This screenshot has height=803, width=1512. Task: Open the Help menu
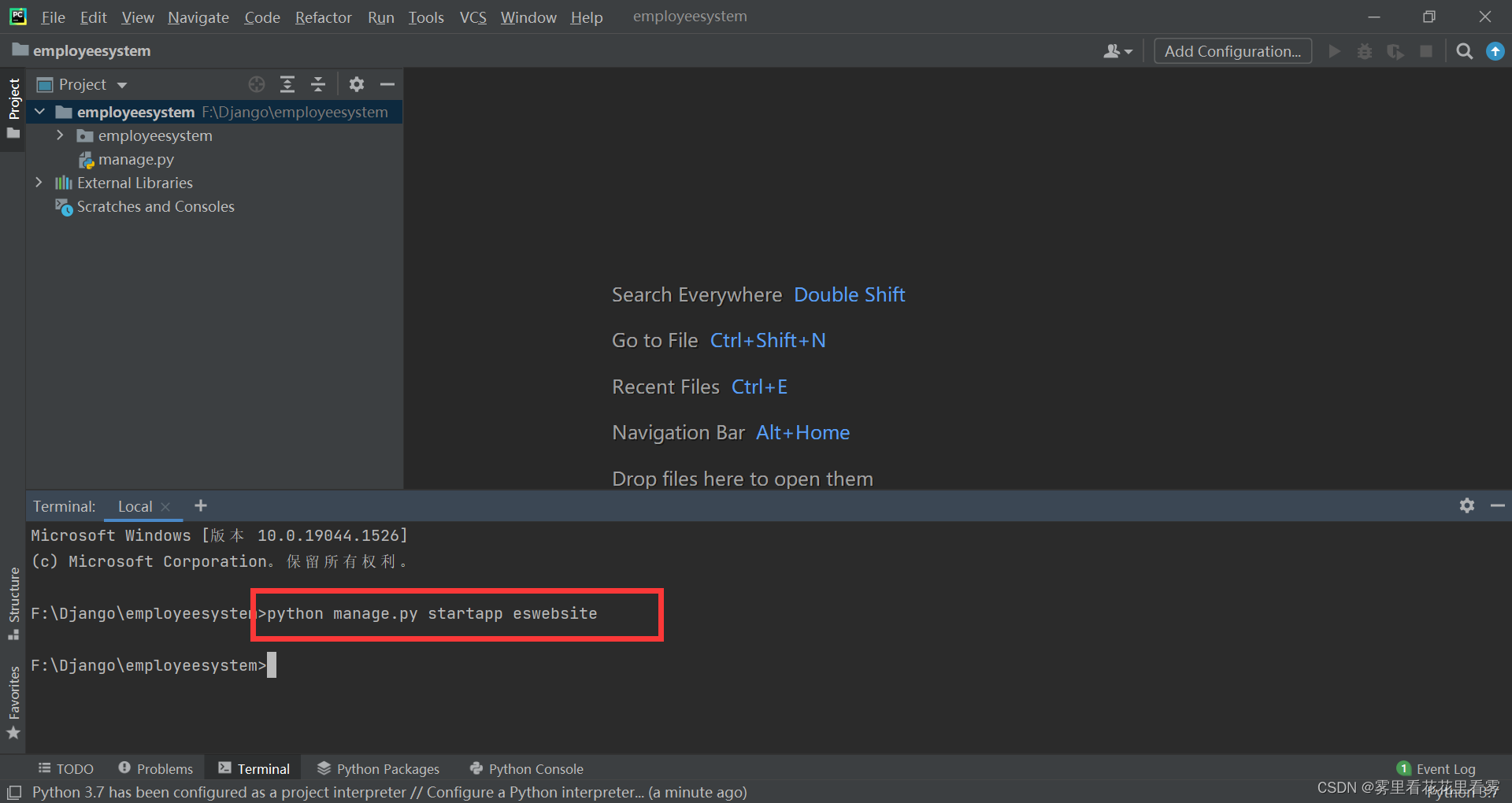tap(587, 17)
